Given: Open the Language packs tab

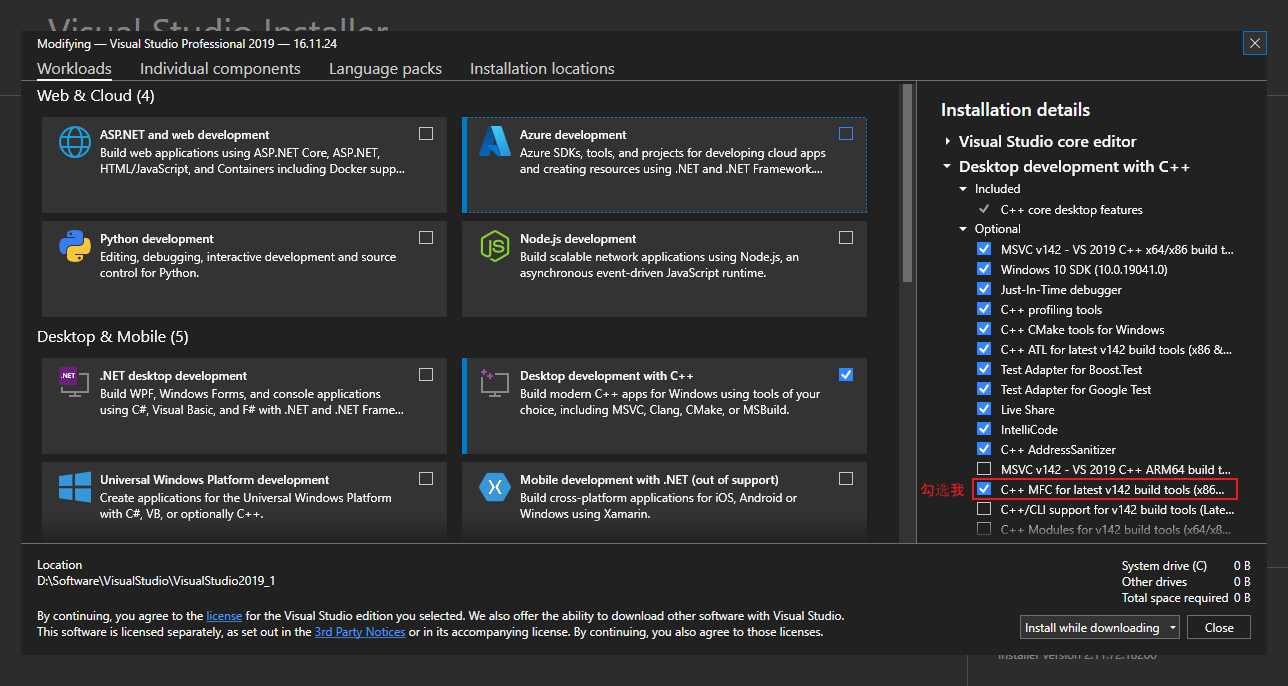Looking at the screenshot, I should 385,69.
